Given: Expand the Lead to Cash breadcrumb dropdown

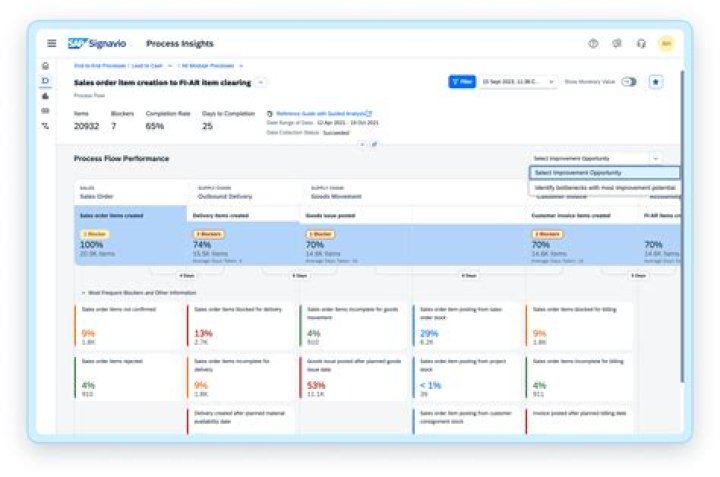Looking at the screenshot, I should point(170,66).
